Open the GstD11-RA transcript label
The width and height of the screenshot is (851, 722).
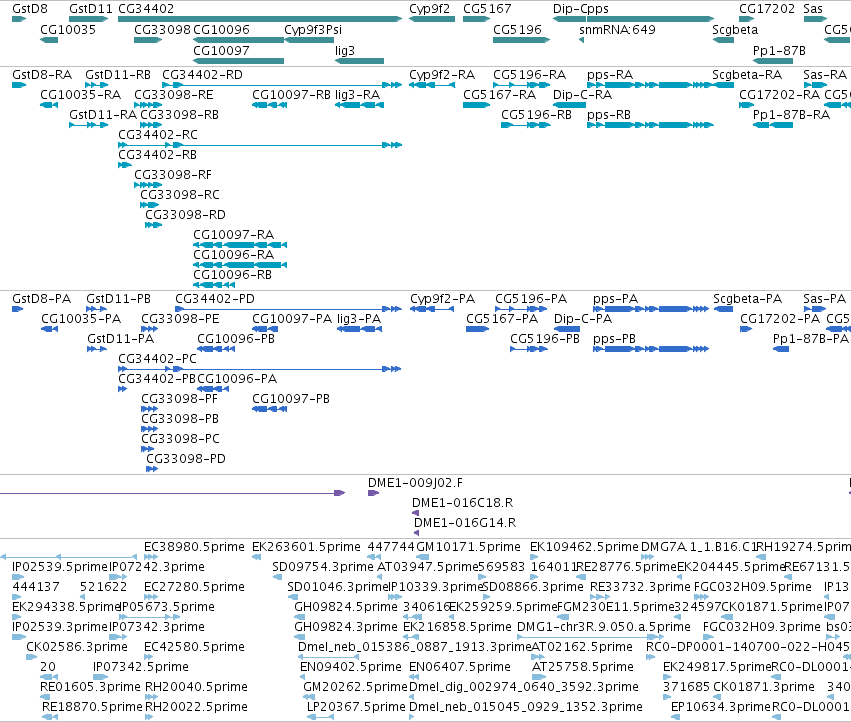[103, 115]
